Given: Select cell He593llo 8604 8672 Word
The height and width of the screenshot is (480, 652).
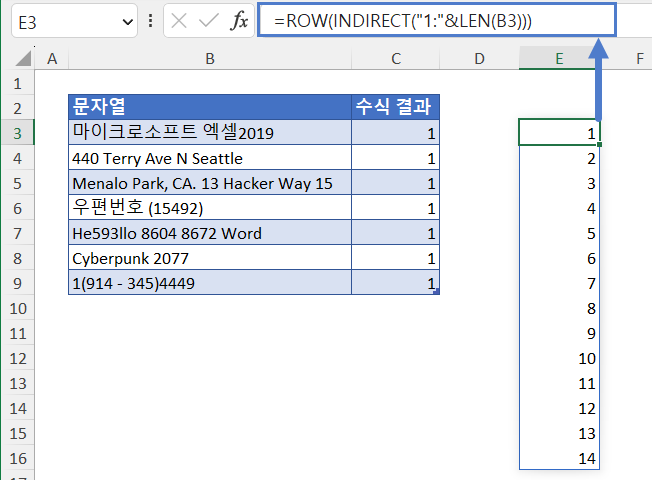Looking at the screenshot, I should pyautogui.click(x=210, y=232).
